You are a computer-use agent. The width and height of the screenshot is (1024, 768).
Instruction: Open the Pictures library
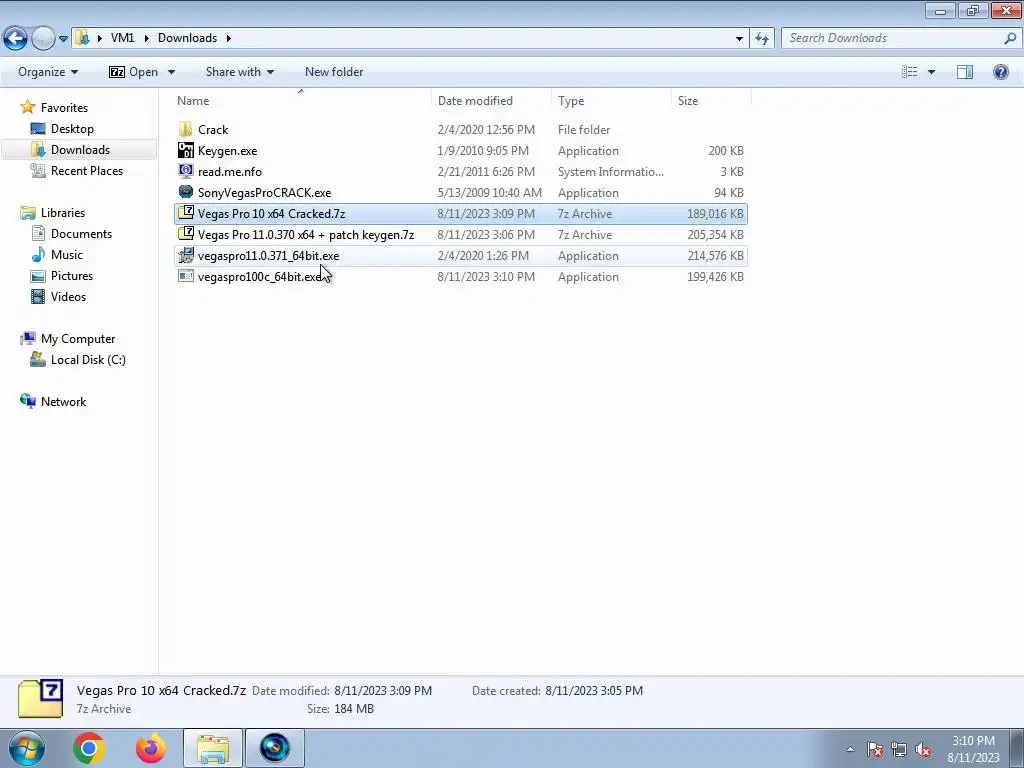click(x=72, y=276)
